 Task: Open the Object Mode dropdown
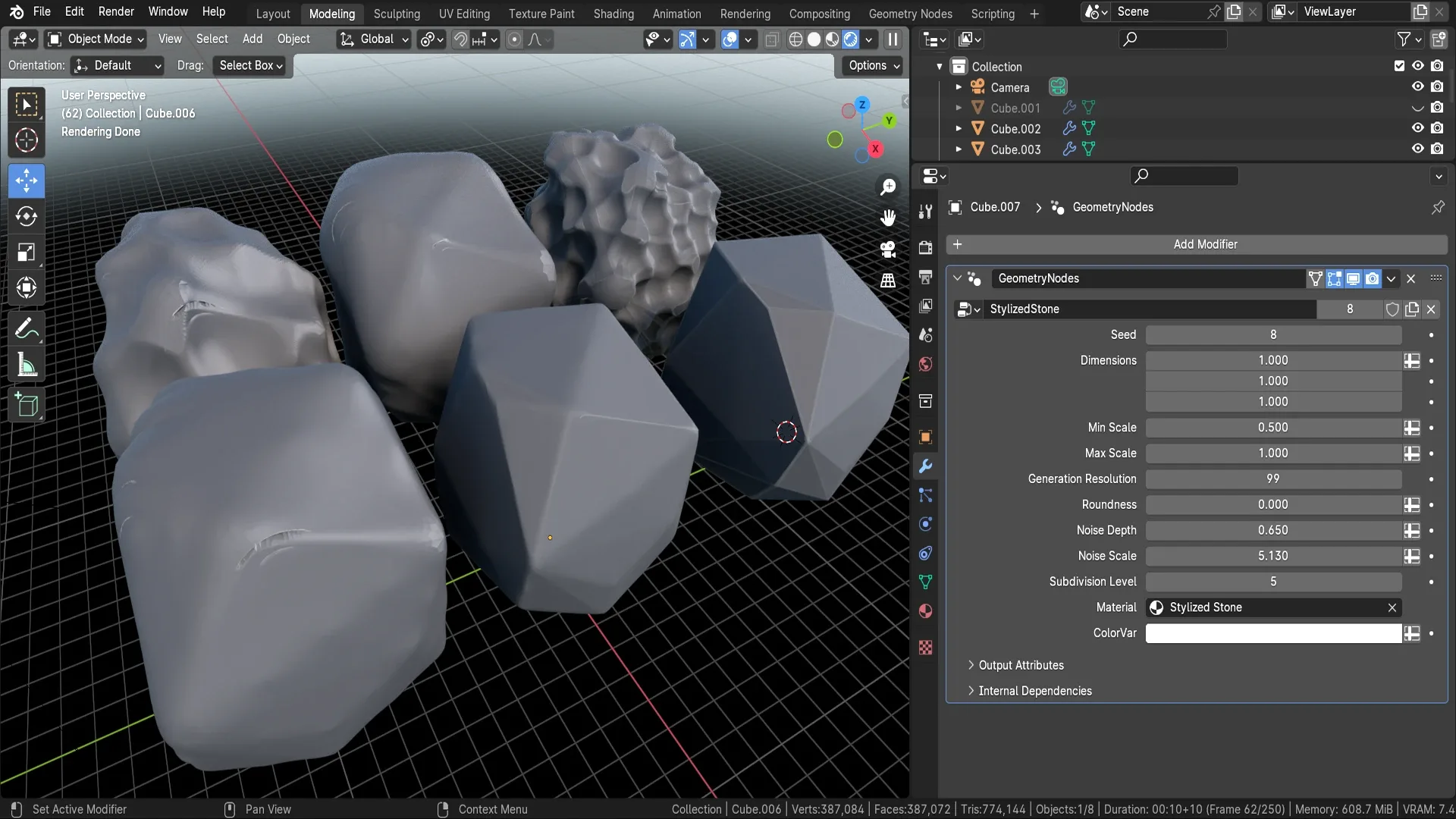coord(94,39)
